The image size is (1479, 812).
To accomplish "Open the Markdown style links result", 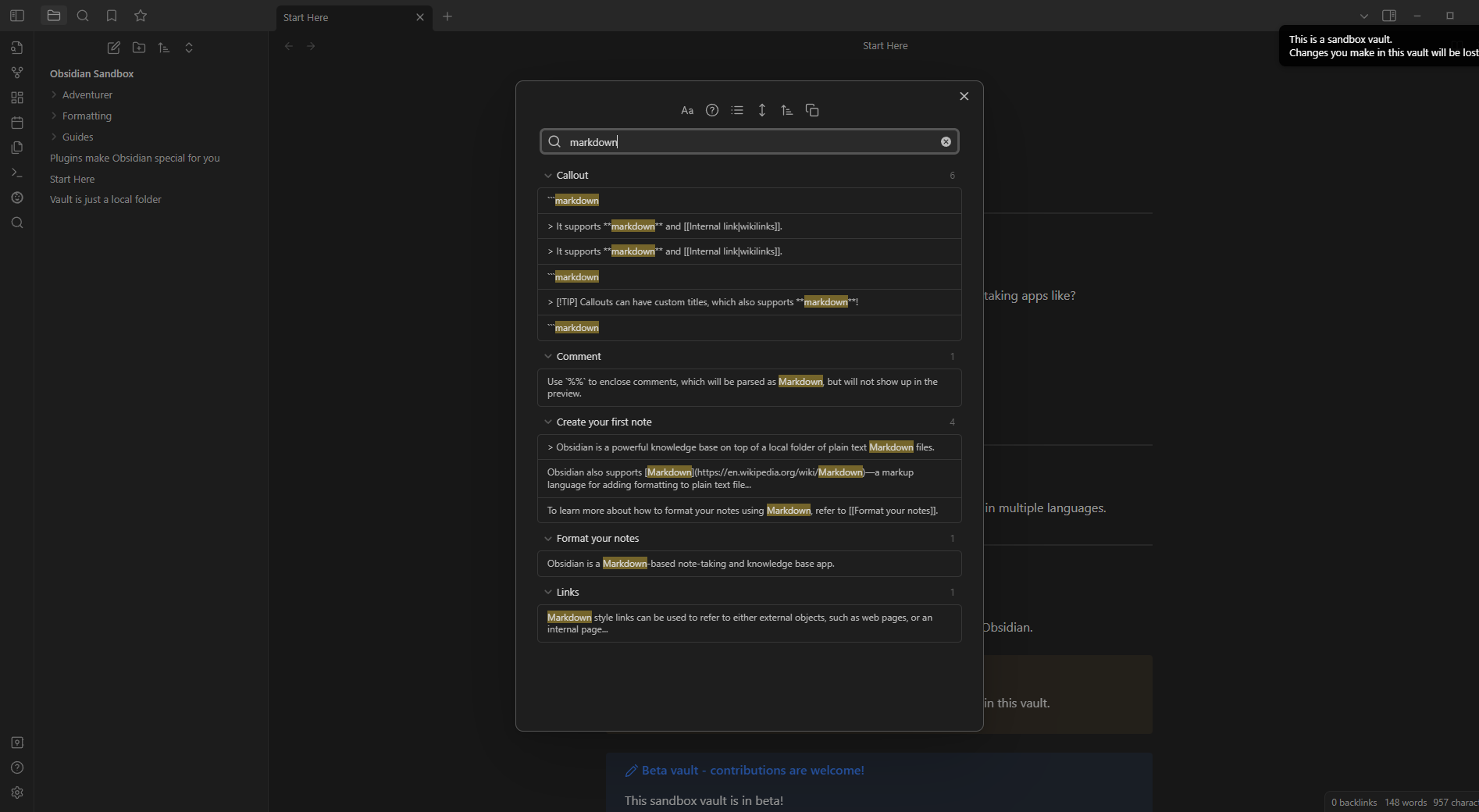I will click(749, 623).
